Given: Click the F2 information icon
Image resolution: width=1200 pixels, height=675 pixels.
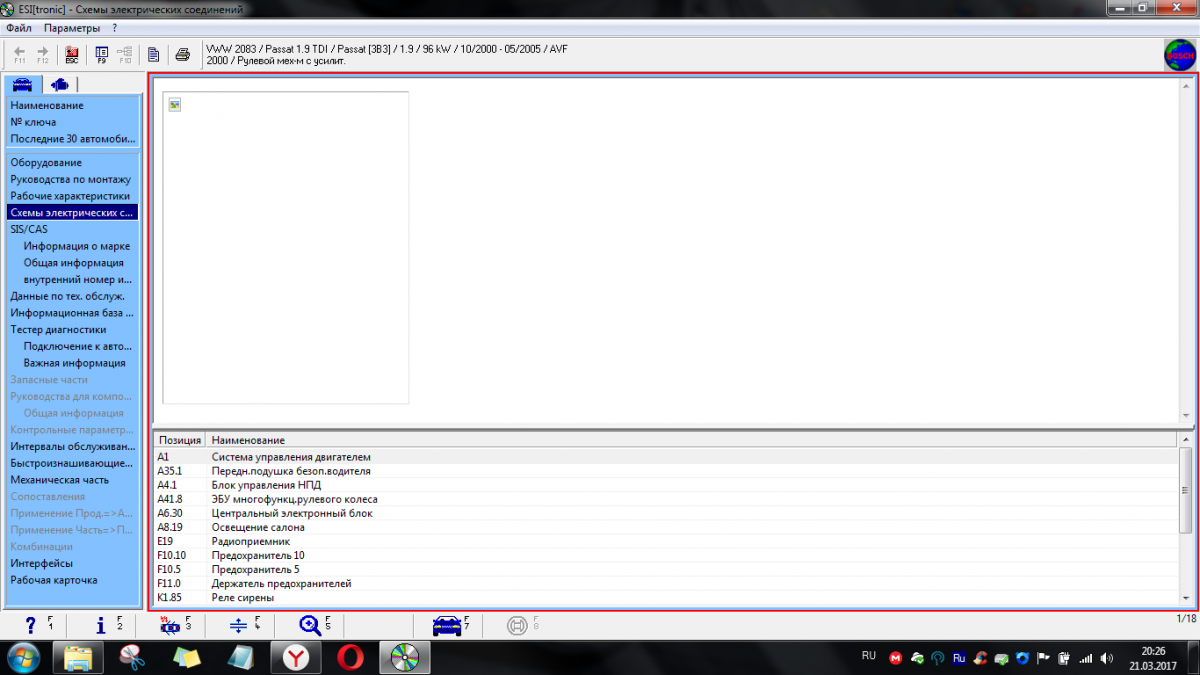Looking at the screenshot, I should tap(101, 626).
